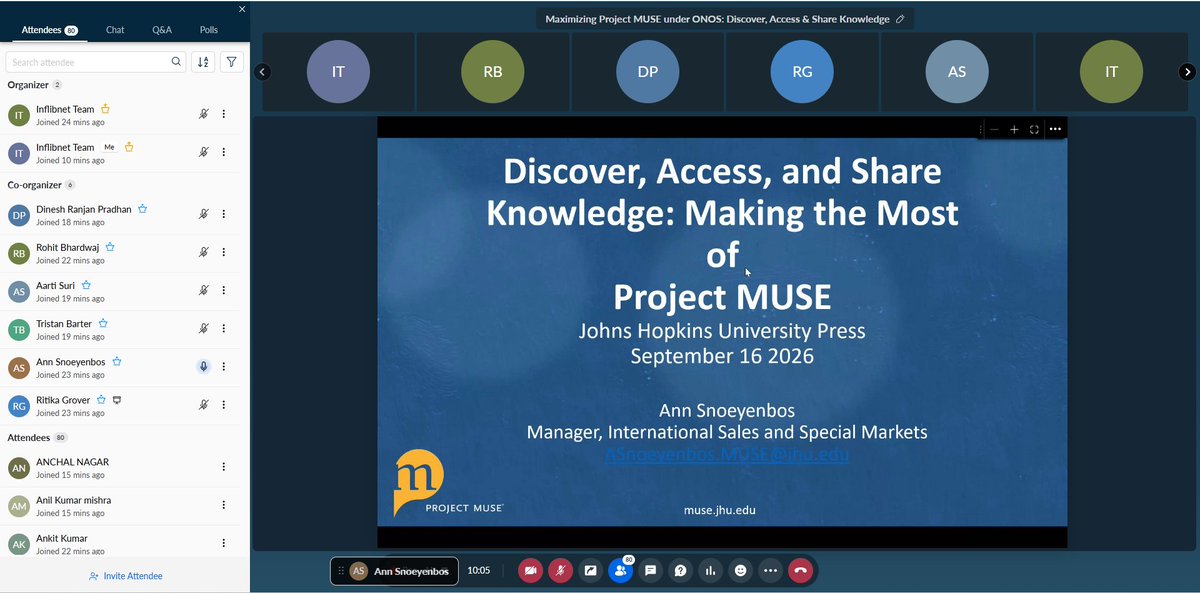Select RG participant tile in top strip
This screenshot has height=593, width=1200.
(802, 72)
